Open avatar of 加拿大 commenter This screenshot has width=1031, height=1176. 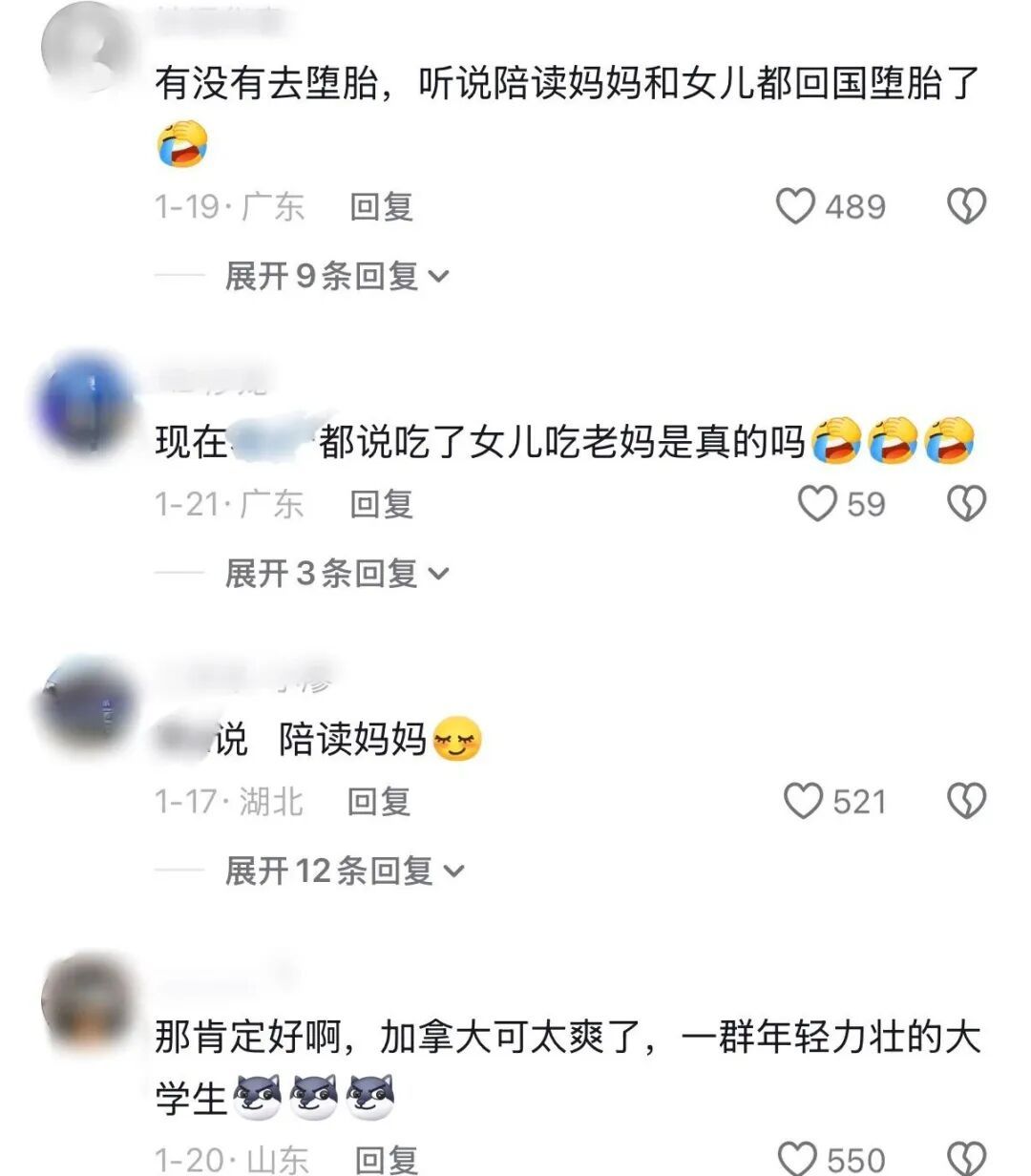88,1000
